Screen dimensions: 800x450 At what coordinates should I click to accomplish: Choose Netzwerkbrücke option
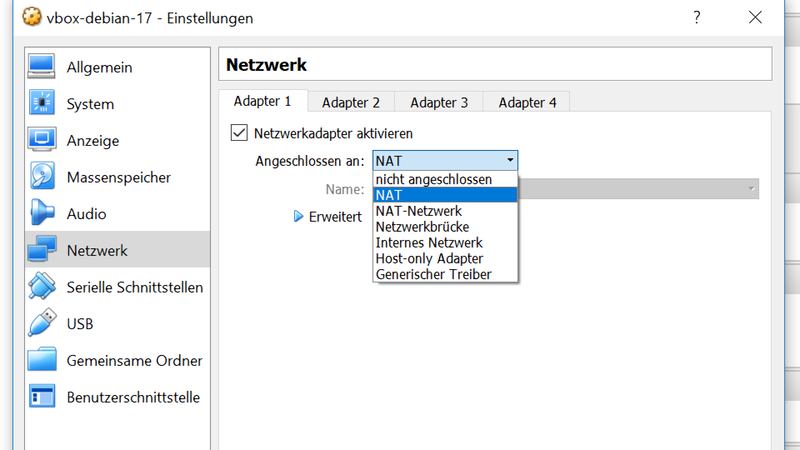point(445,227)
